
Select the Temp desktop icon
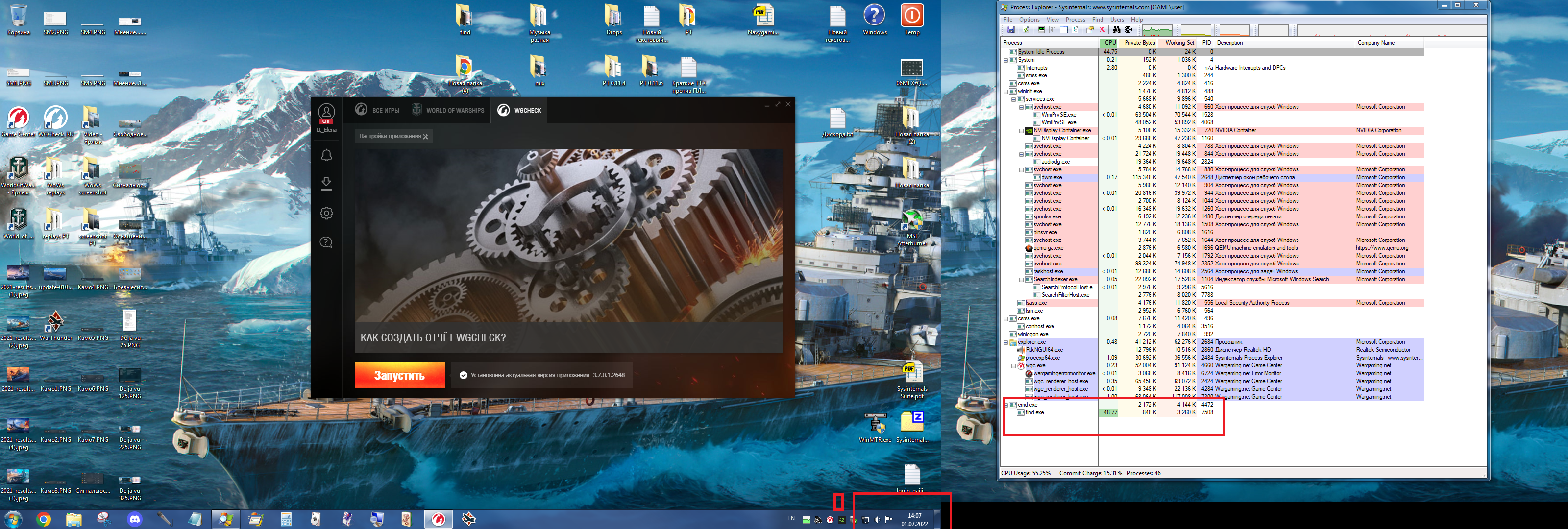pyautogui.click(x=911, y=20)
